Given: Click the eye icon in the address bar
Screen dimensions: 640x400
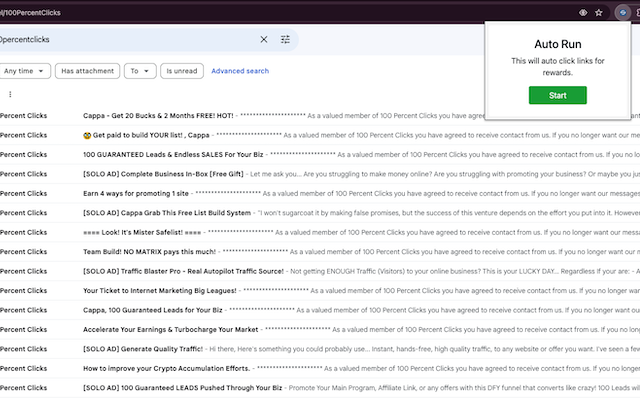Looking at the screenshot, I should (x=583, y=13).
